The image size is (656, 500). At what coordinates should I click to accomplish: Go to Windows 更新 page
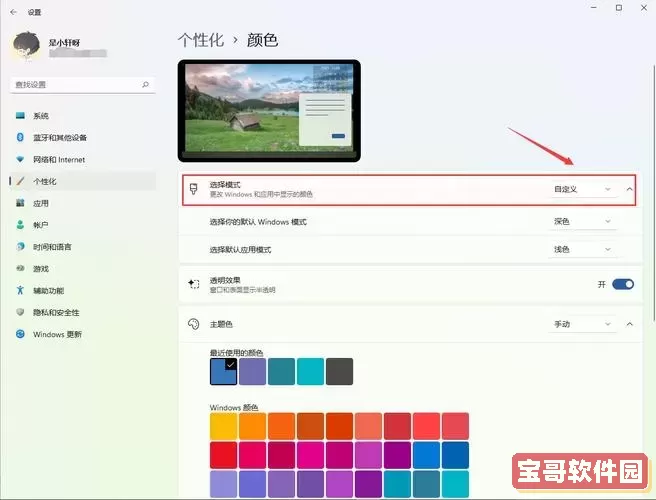pos(83,334)
